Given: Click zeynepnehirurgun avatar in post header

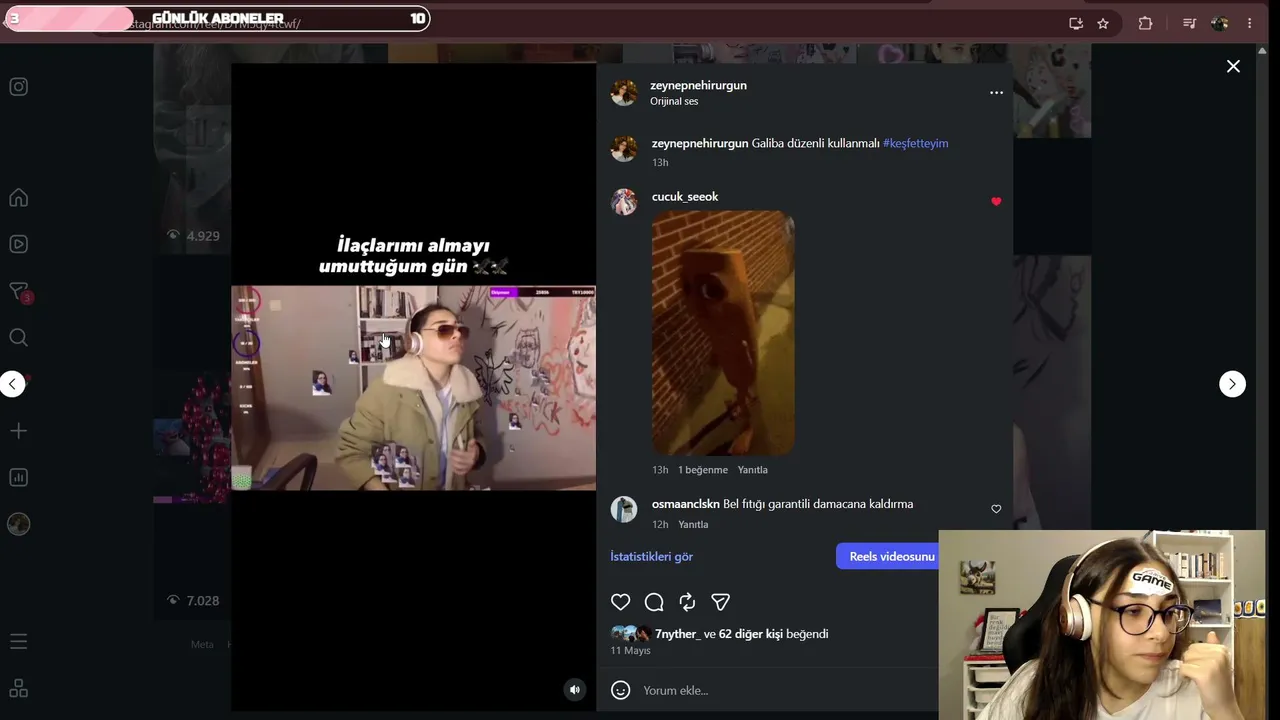Looking at the screenshot, I should click(x=624, y=93).
